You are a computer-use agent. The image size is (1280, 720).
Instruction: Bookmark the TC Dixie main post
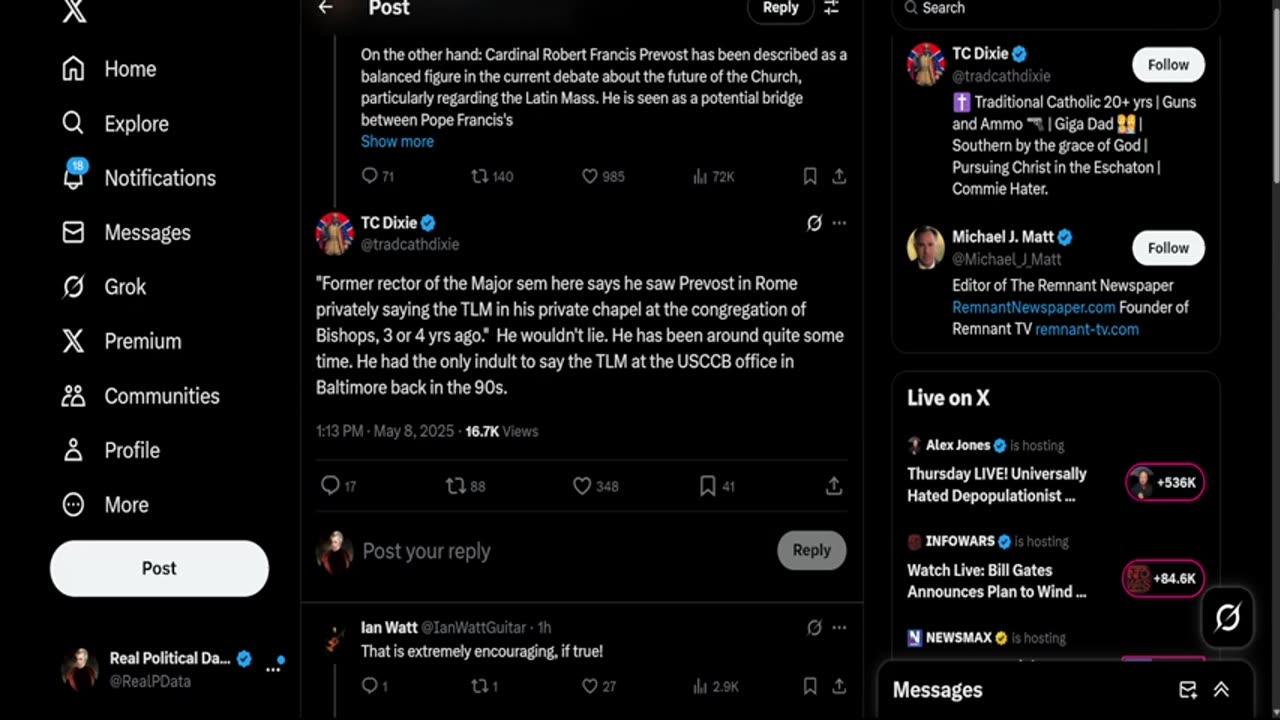click(x=707, y=486)
